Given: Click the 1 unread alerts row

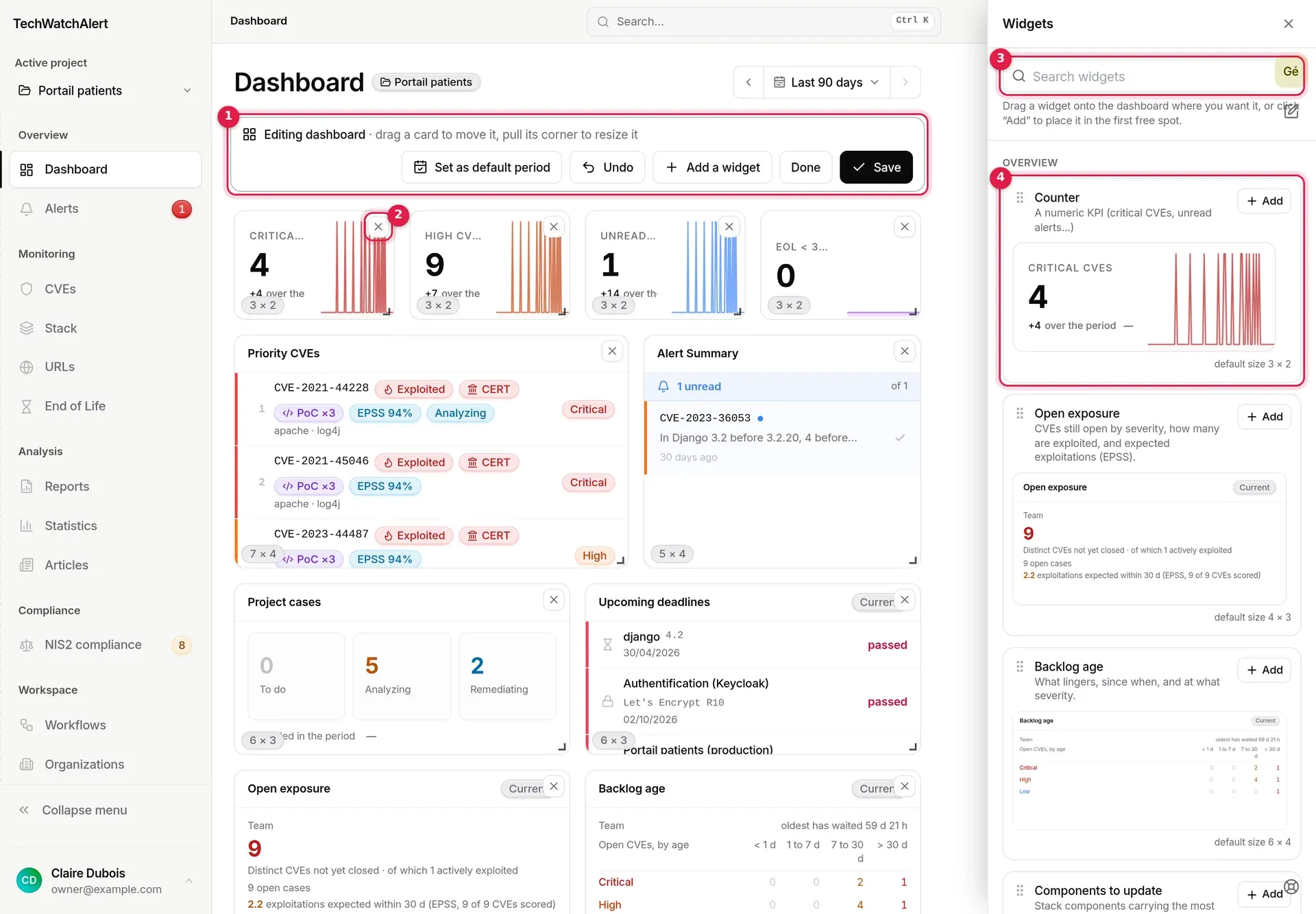Looking at the screenshot, I should tap(782, 386).
